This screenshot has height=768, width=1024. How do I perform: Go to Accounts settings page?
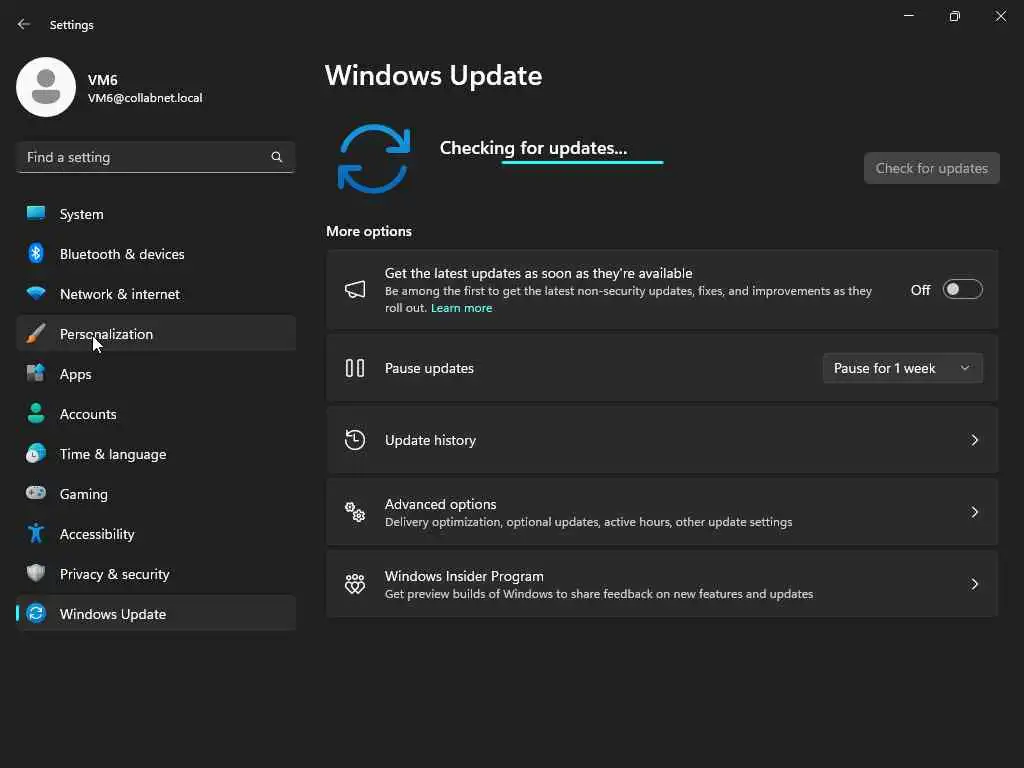pos(88,414)
